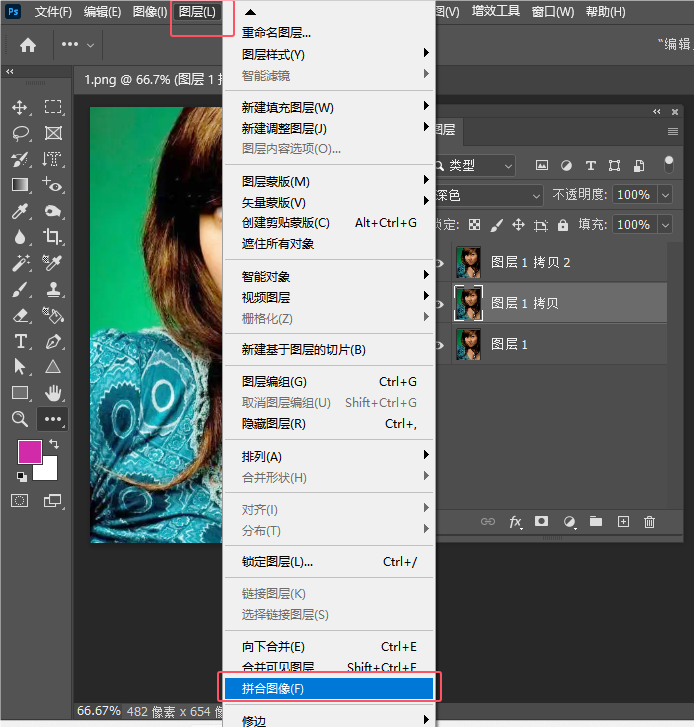
Task: Toggle visibility of bottom 图层 1 layer
Action: (440, 345)
